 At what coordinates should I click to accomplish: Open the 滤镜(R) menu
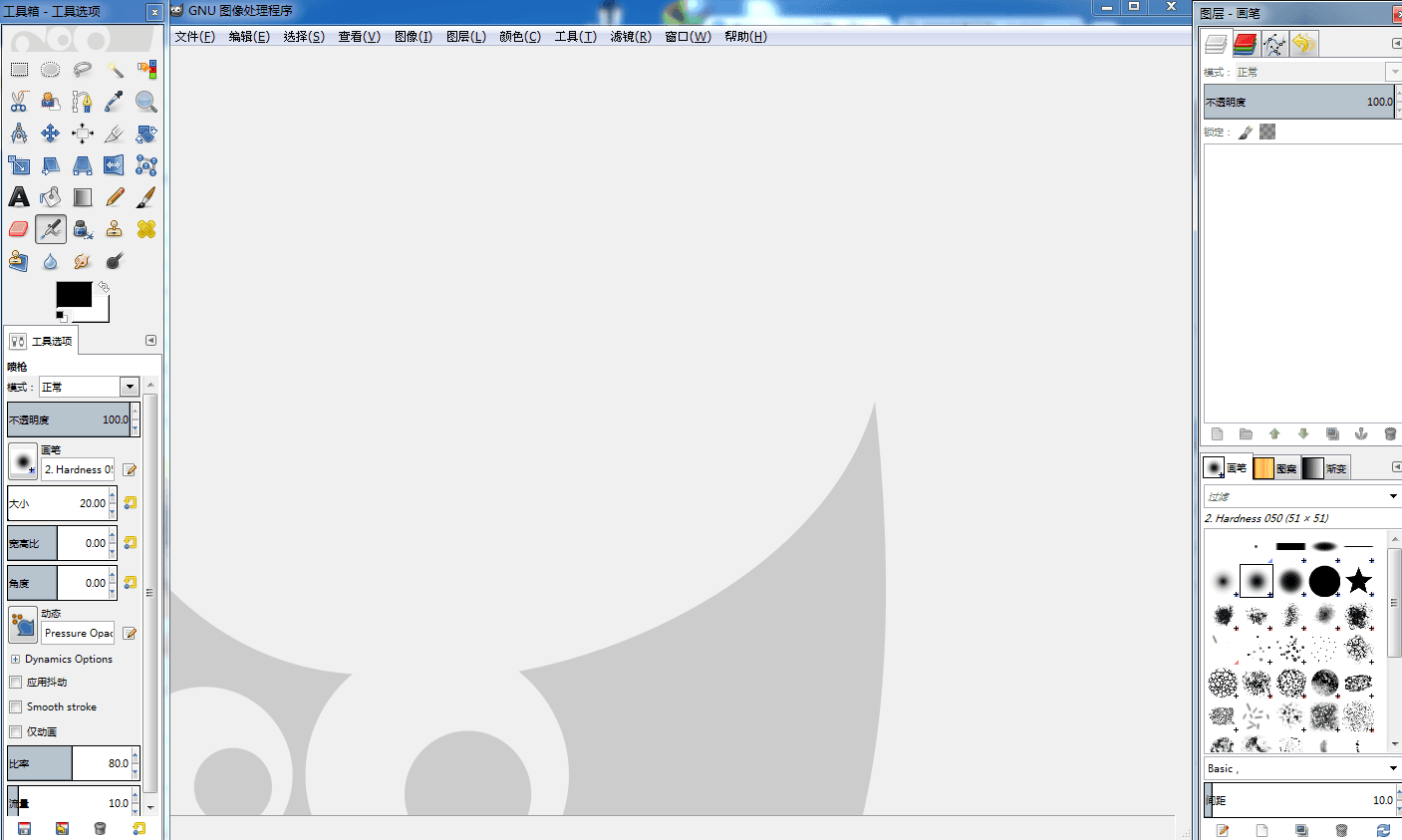631,37
